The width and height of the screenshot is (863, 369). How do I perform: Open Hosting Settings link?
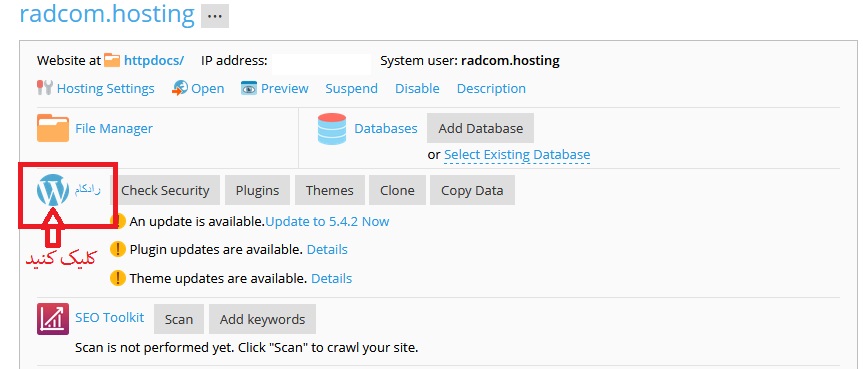tap(106, 89)
